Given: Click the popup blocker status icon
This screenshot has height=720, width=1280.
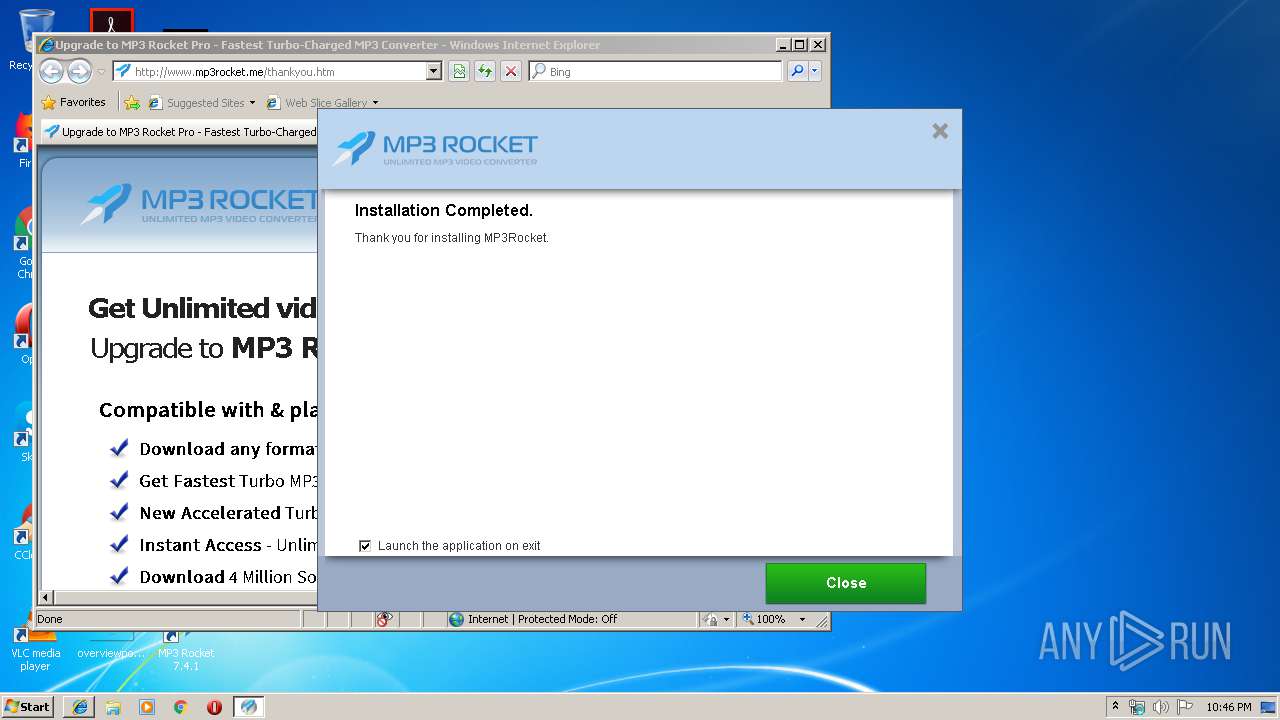Looking at the screenshot, I should (384, 619).
